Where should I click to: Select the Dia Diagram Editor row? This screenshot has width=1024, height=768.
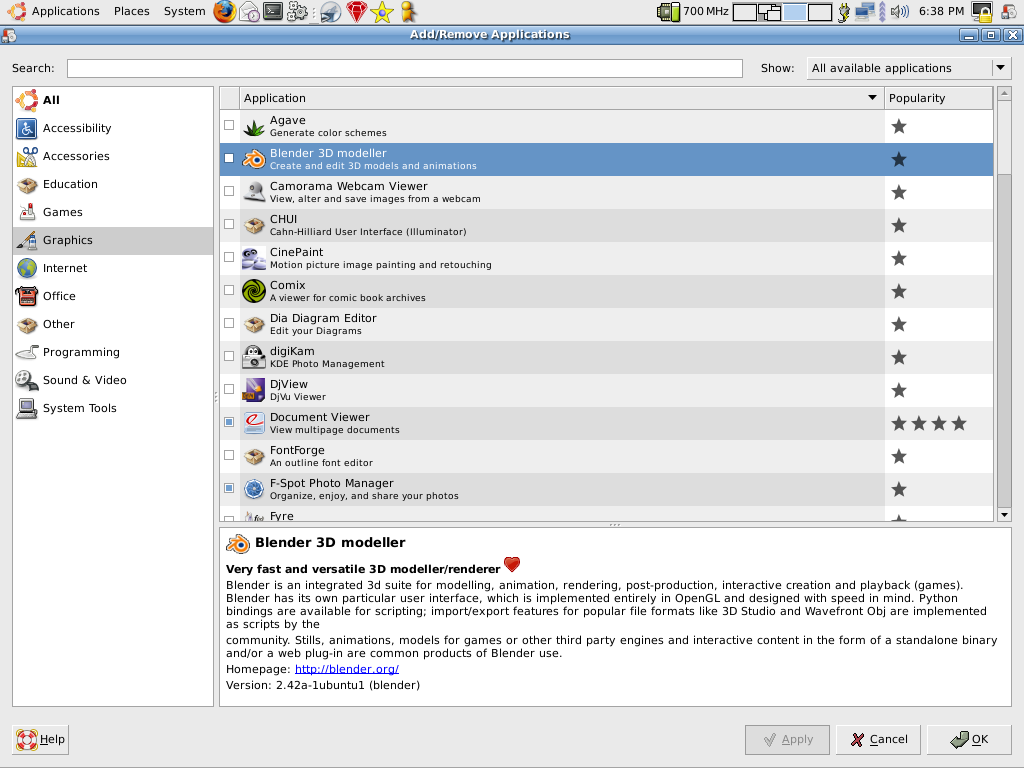[x=606, y=325]
